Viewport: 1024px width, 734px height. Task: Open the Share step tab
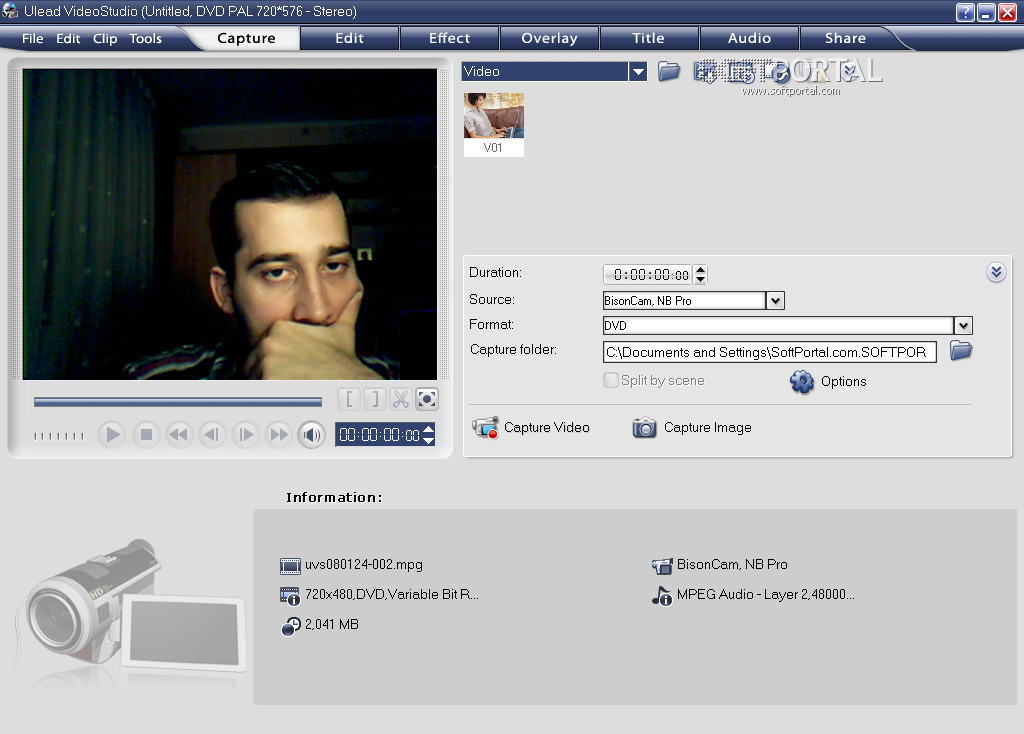coord(845,38)
